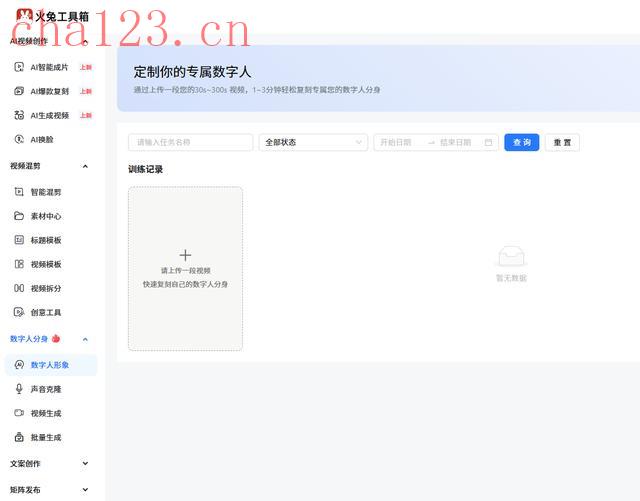640x501 pixels.
Task: Click the AI爆款复刻 sidebar icon
Action: (x=19, y=91)
